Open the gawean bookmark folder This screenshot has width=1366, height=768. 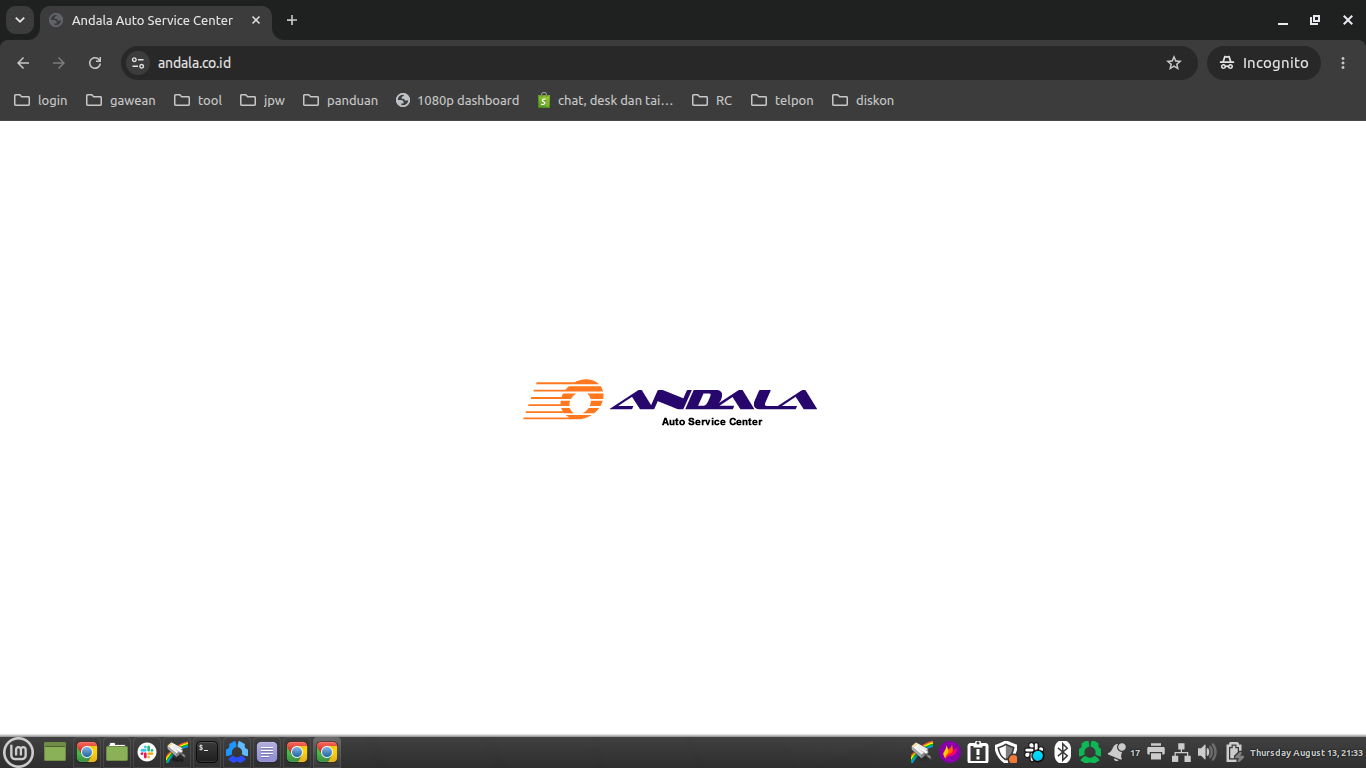click(x=121, y=100)
